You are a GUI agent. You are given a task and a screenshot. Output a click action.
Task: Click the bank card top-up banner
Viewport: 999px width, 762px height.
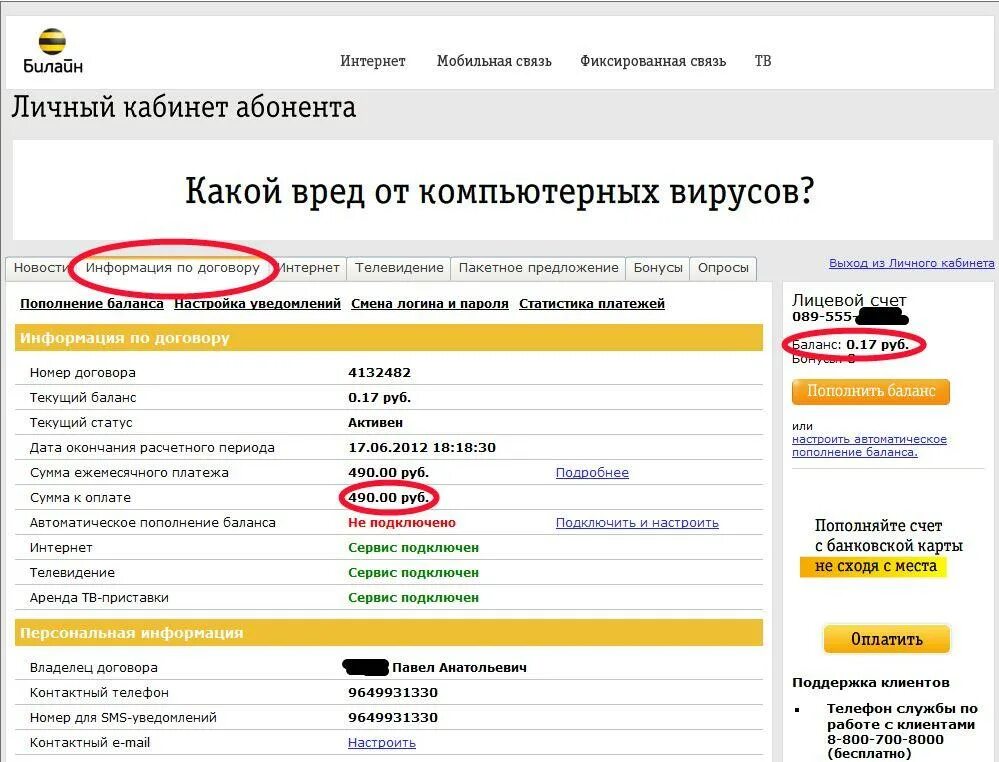pyautogui.click(x=882, y=547)
